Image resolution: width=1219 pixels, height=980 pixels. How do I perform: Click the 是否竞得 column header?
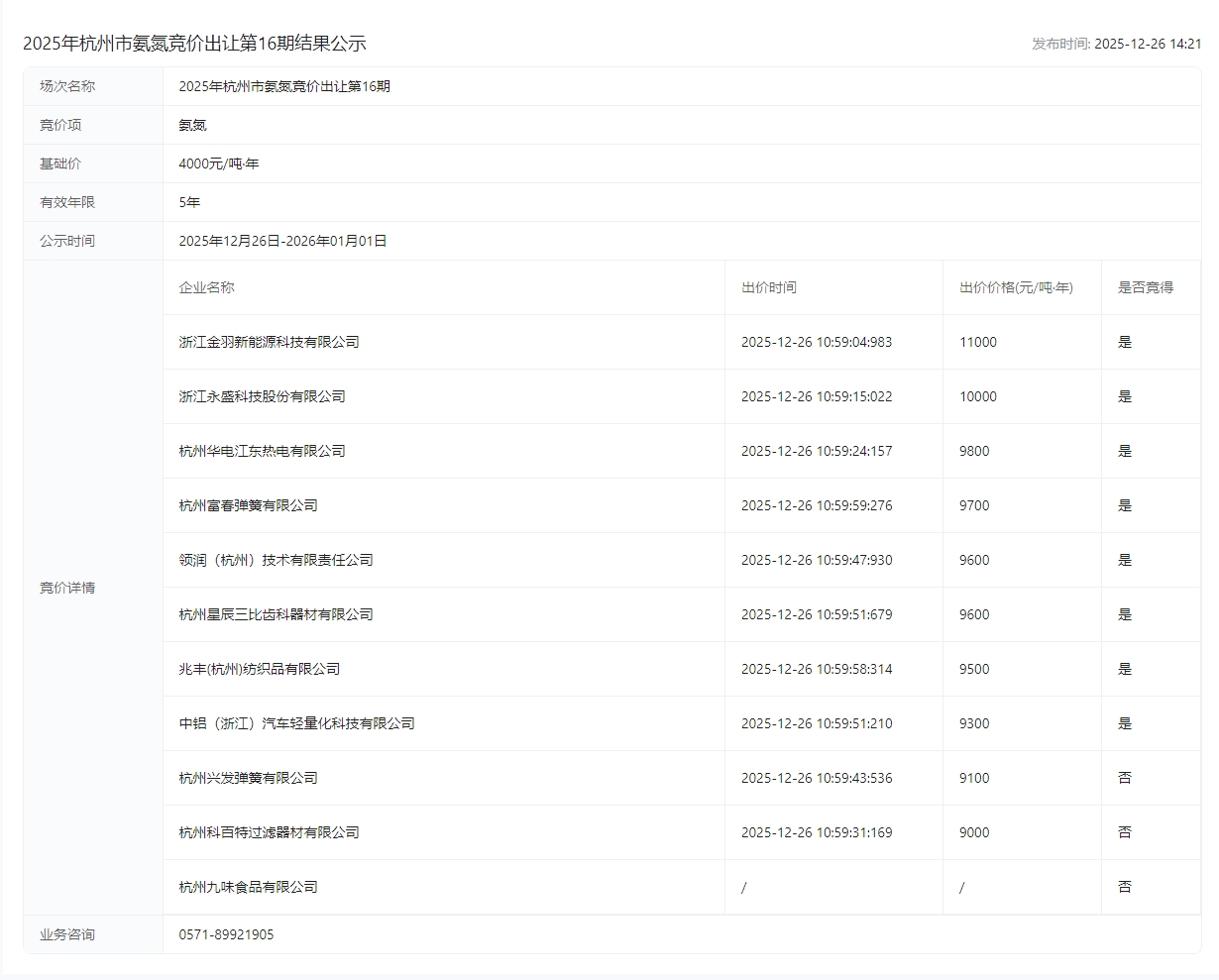tap(1145, 287)
